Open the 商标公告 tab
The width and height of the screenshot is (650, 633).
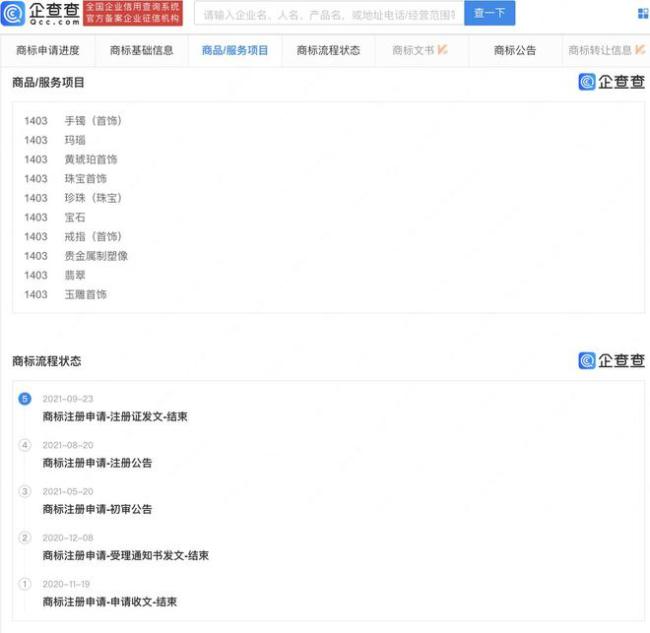[x=515, y=50]
